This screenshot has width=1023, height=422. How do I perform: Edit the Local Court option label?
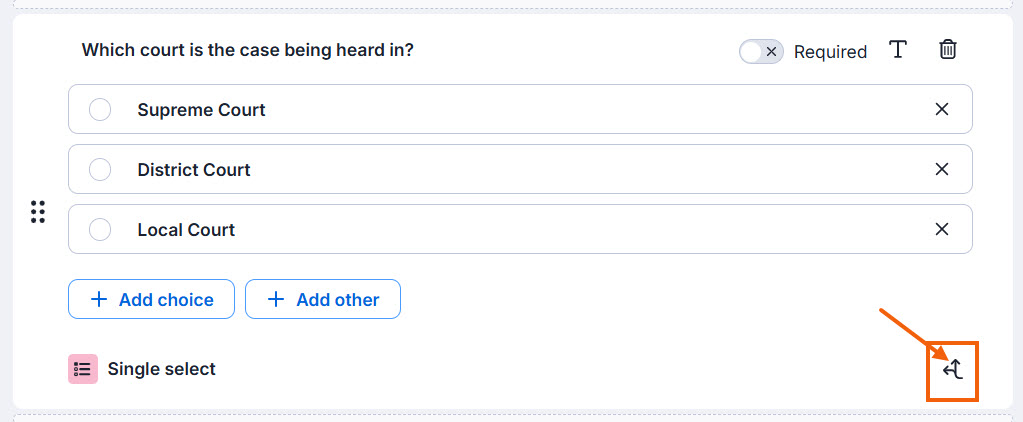click(x=186, y=230)
